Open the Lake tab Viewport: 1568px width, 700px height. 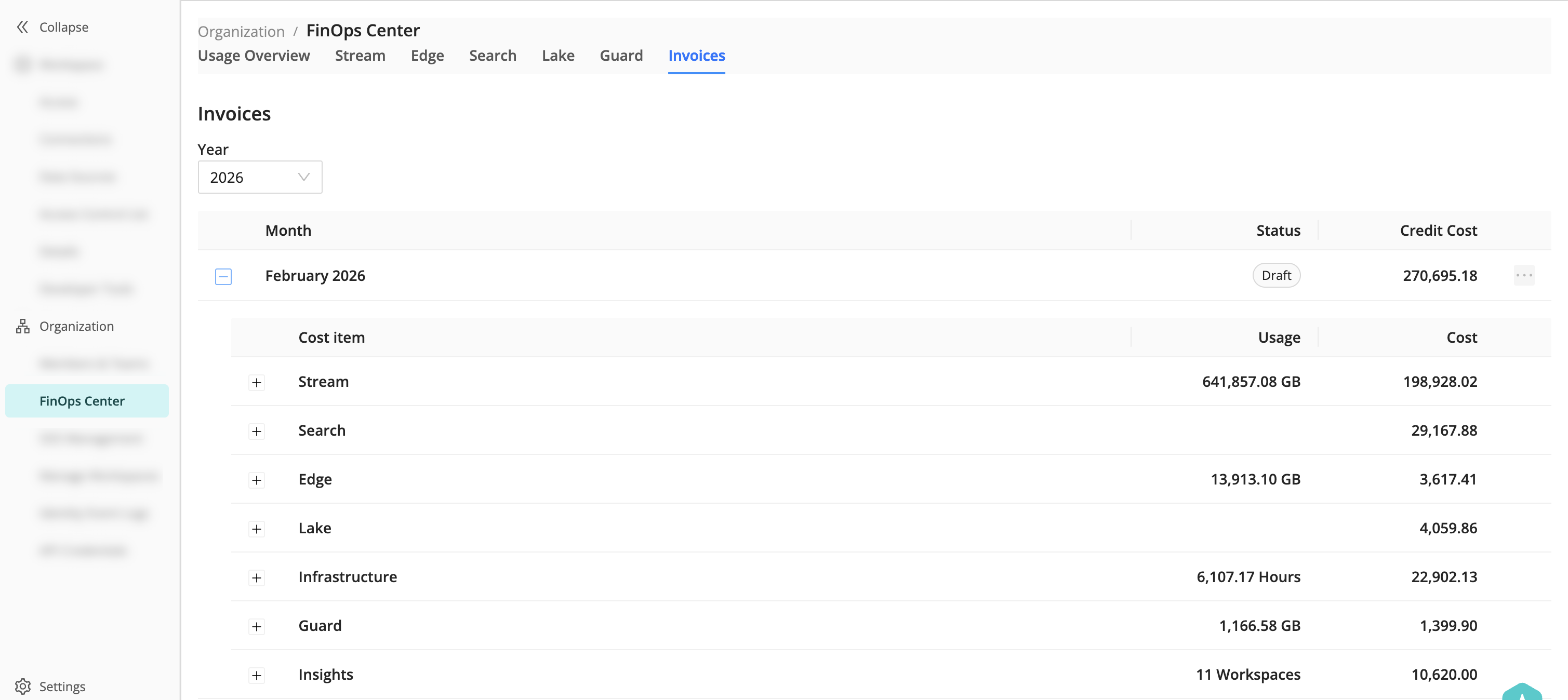click(x=557, y=56)
